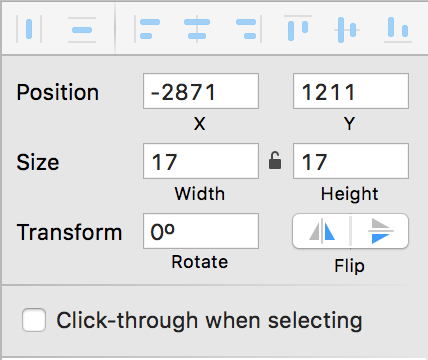This screenshot has width=428, height=360.
Task: Click the Click-through when selecting label
Action: (x=209, y=321)
